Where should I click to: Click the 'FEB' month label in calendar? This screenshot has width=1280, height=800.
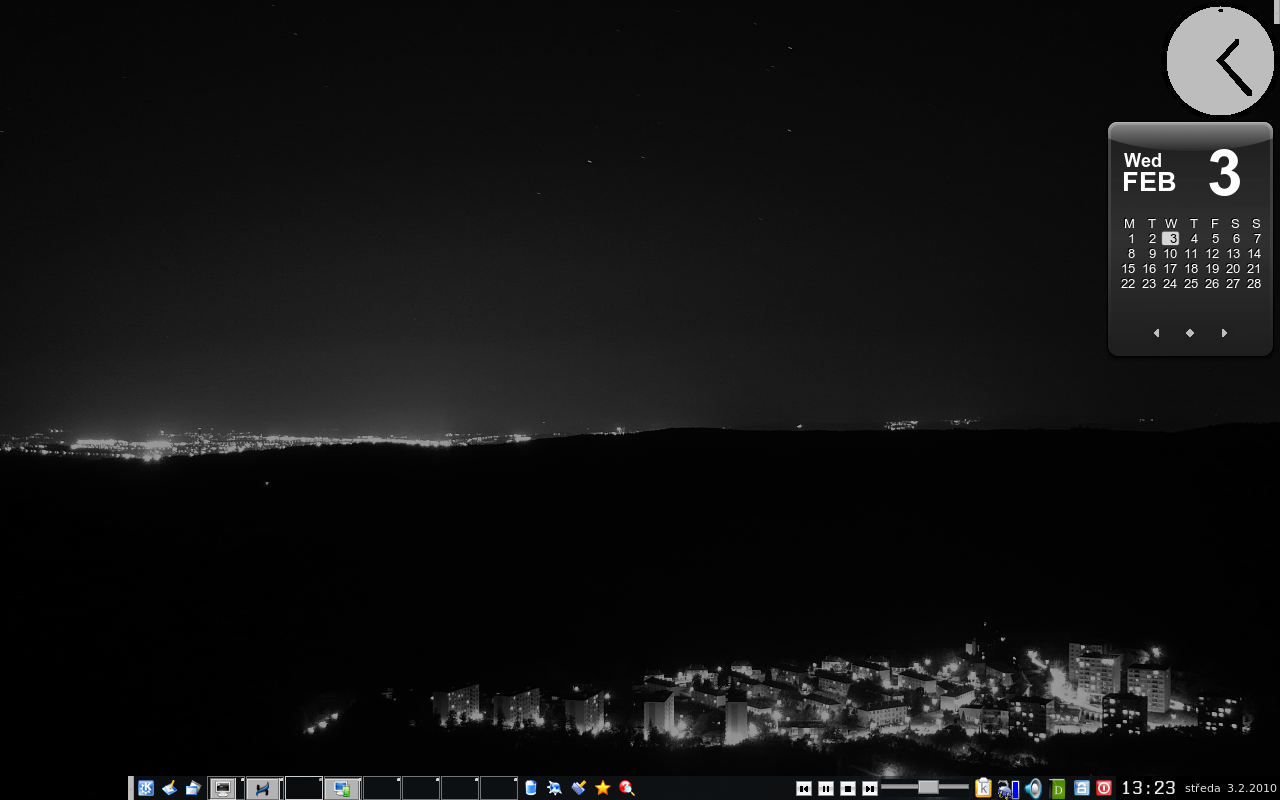click(1149, 183)
